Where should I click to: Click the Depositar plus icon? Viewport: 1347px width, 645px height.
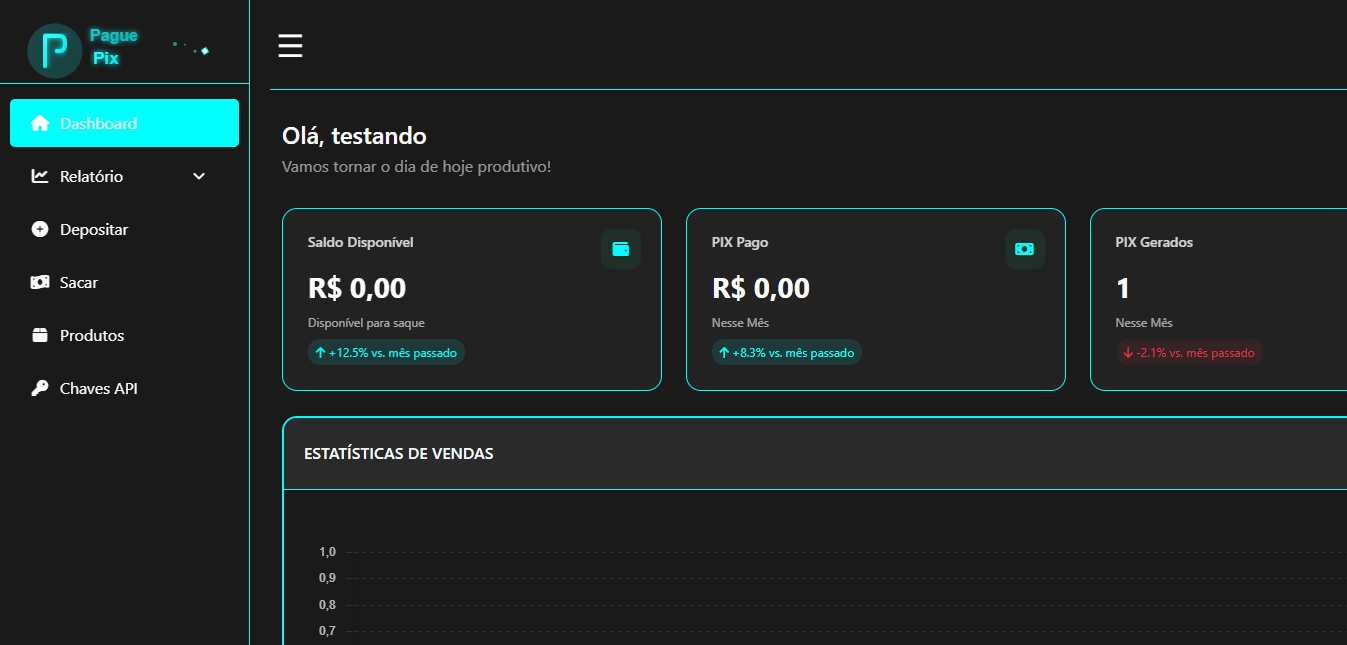click(x=40, y=228)
